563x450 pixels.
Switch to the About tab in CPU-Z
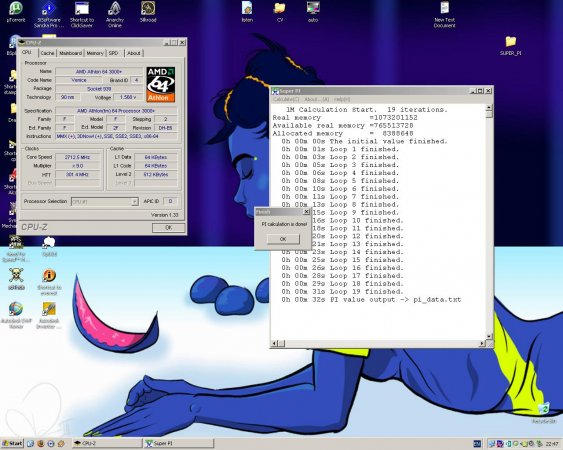tap(134, 53)
